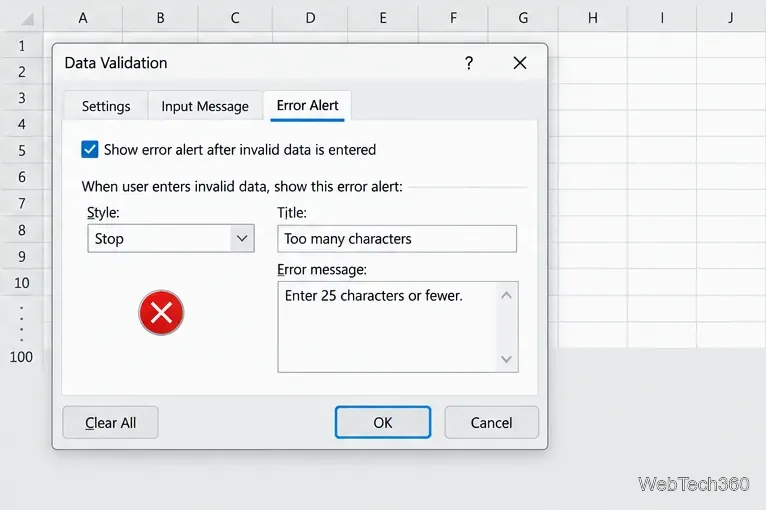Click the error message scroll down arrow

click(x=507, y=359)
